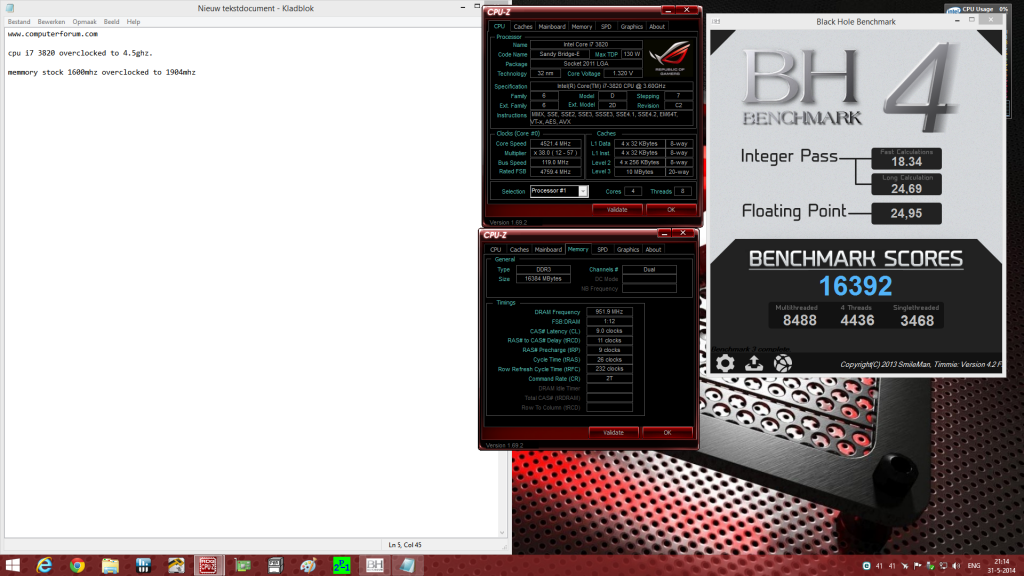Click OK in CPU-Z processor window
The image size is (1024, 576).
pyautogui.click(x=671, y=210)
